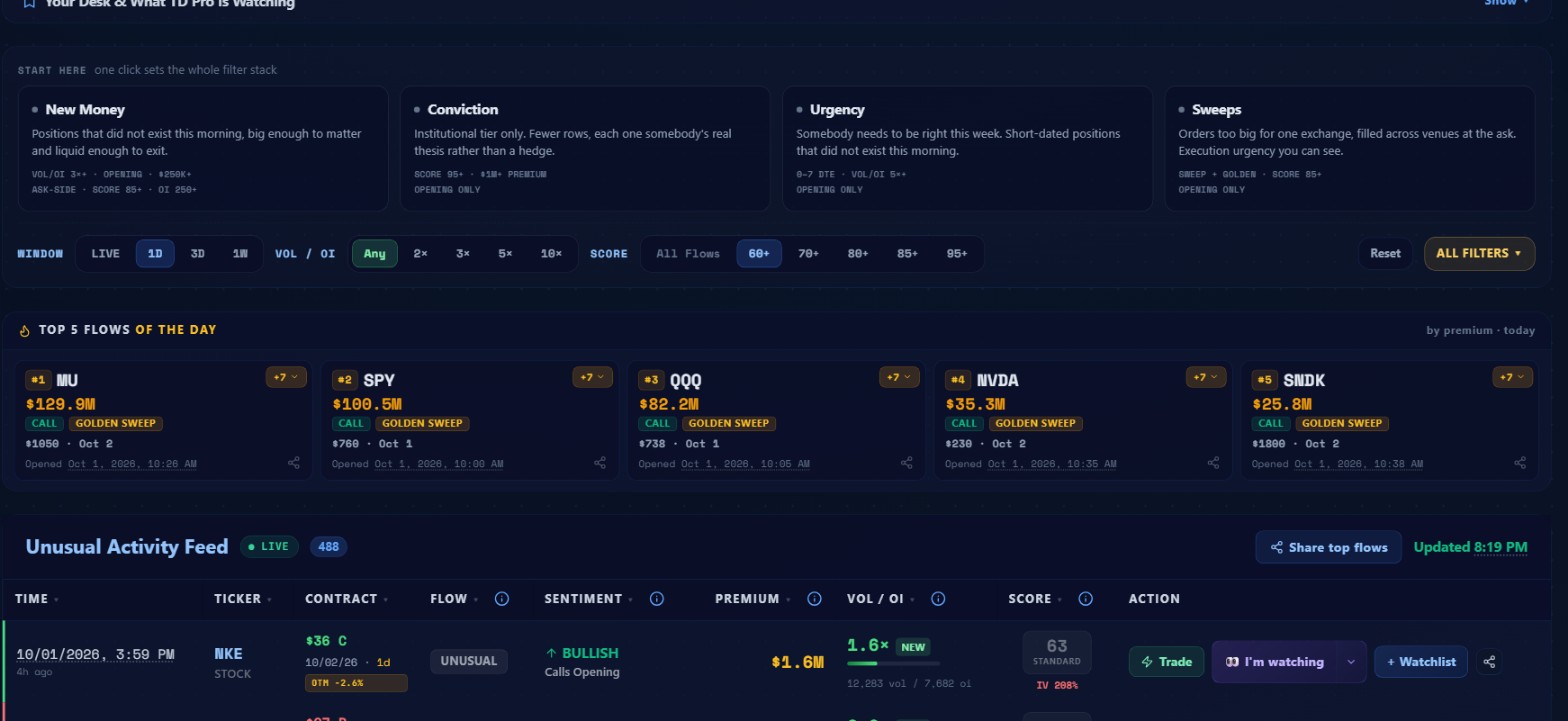
Task: Sort feed by the TICKER column
Action: point(243,599)
